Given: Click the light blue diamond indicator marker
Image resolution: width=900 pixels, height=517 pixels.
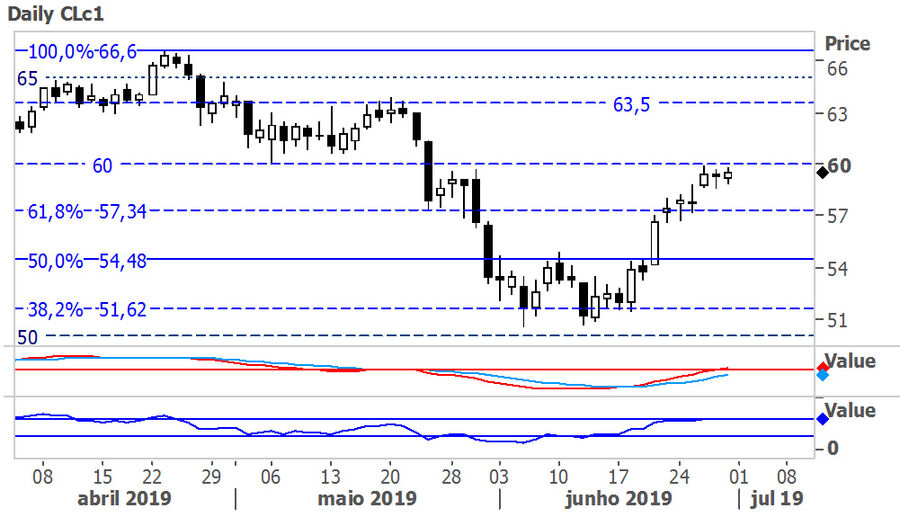Looking at the screenshot, I should 823,375.
